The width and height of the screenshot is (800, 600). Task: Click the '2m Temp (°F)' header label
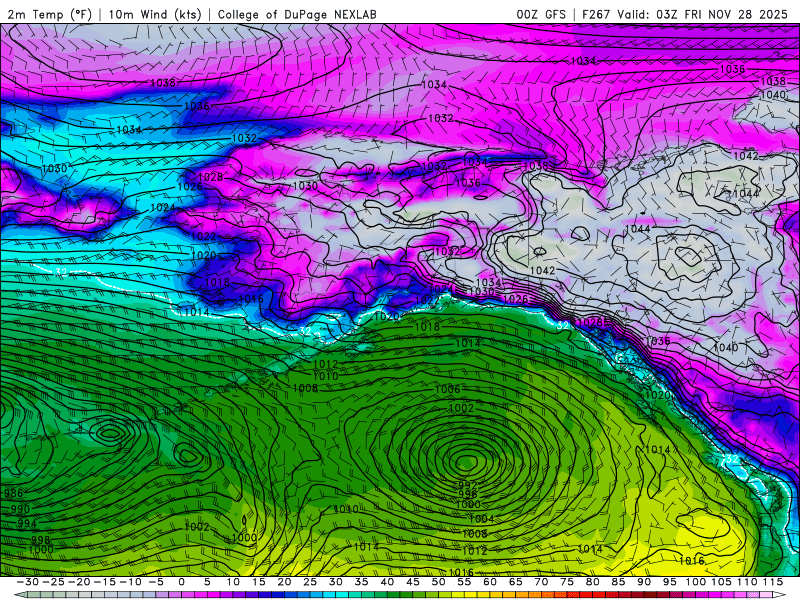click(x=49, y=14)
